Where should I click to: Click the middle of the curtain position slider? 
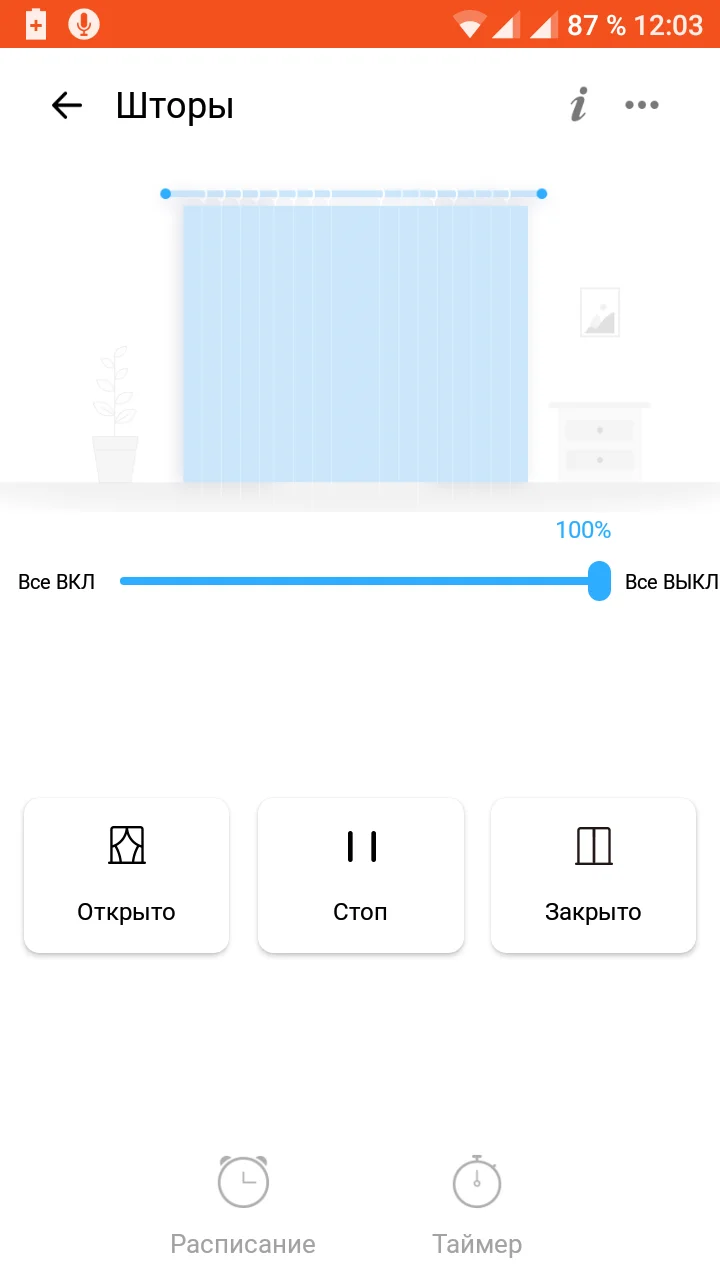pyautogui.click(x=360, y=581)
